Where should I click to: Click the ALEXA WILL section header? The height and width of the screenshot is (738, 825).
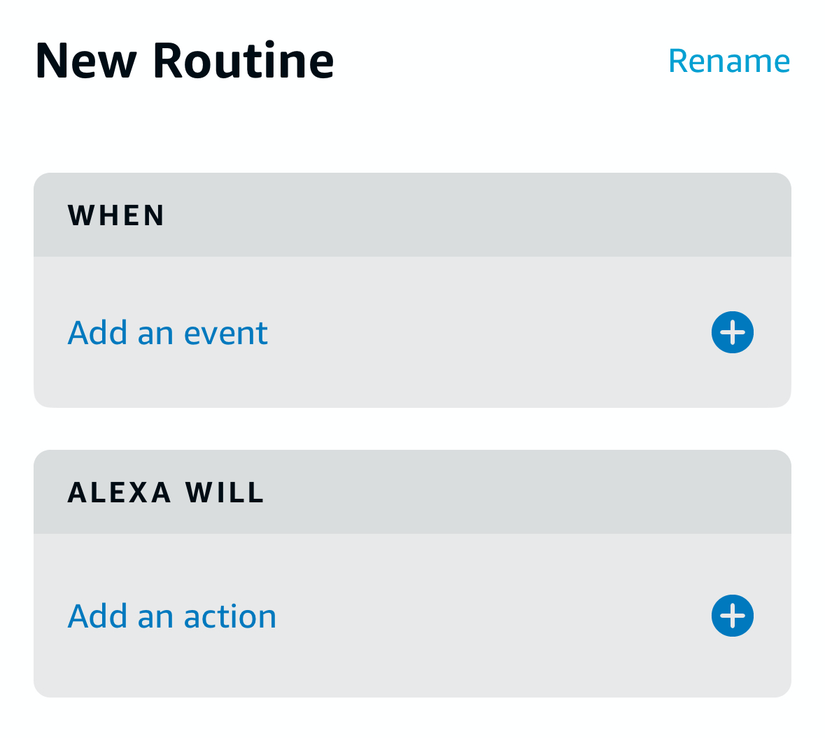click(412, 492)
